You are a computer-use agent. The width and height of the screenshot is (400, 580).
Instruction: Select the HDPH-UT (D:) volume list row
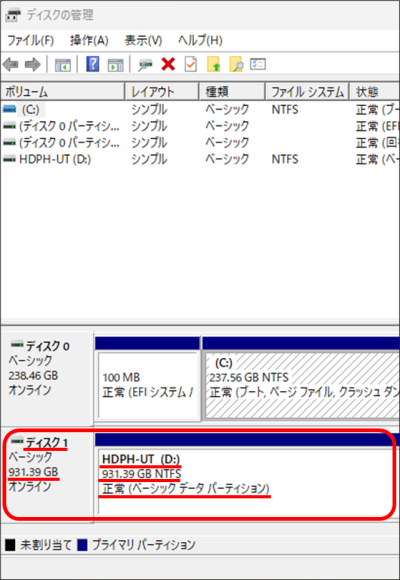(x=200, y=159)
